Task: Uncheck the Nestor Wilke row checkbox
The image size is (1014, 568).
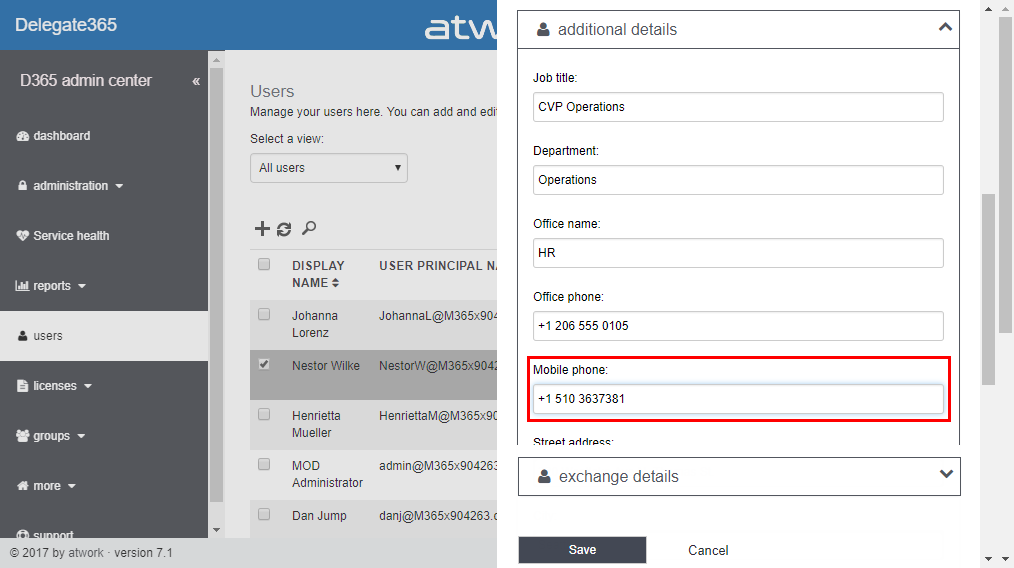Action: tap(264, 364)
